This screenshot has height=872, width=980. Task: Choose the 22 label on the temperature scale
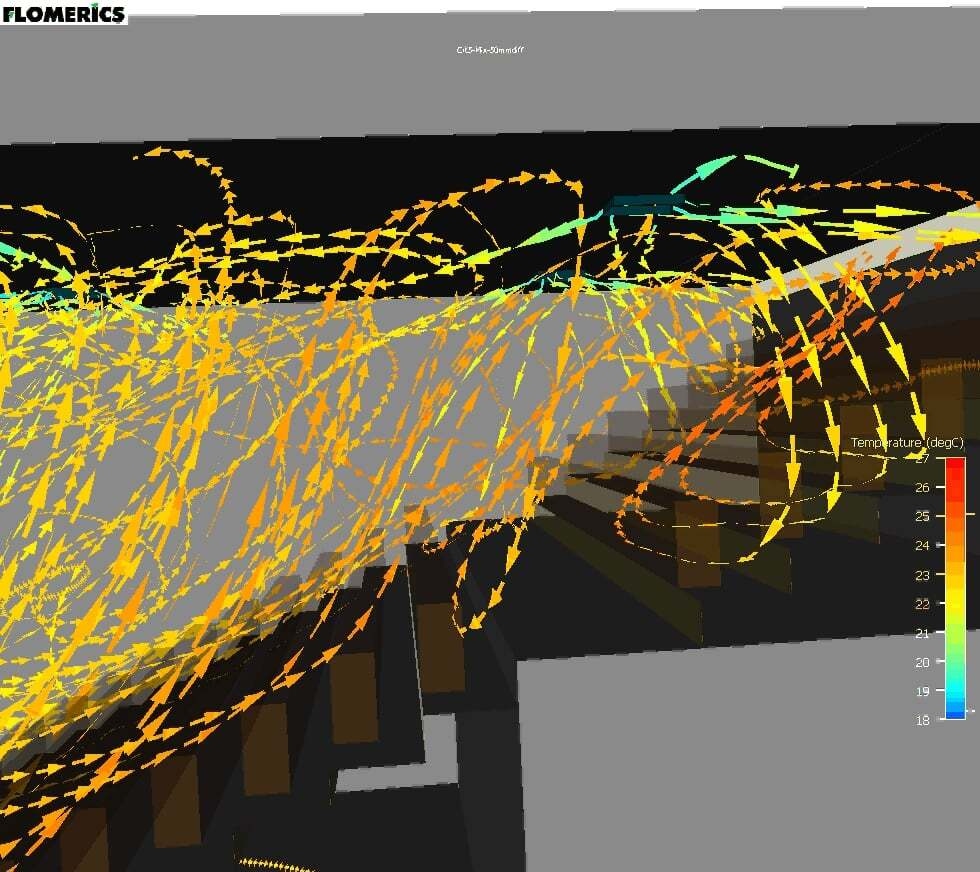(924, 603)
